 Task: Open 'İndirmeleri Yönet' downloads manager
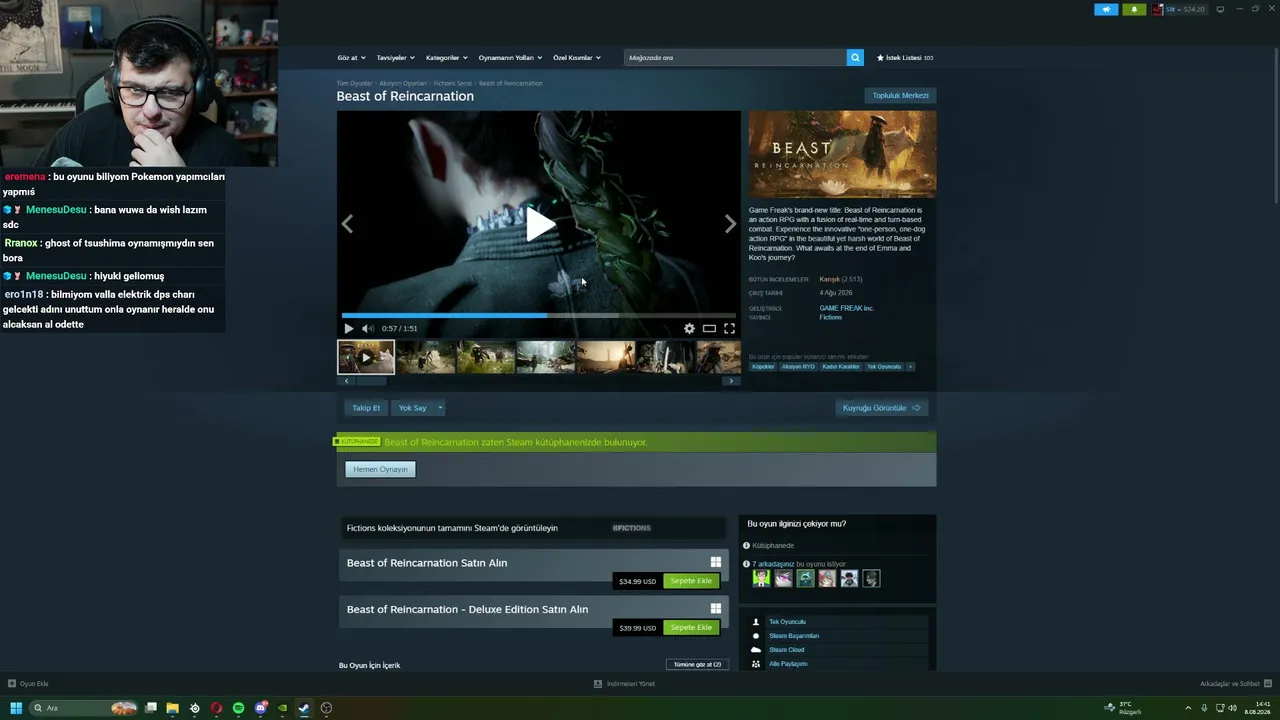click(624, 684)
